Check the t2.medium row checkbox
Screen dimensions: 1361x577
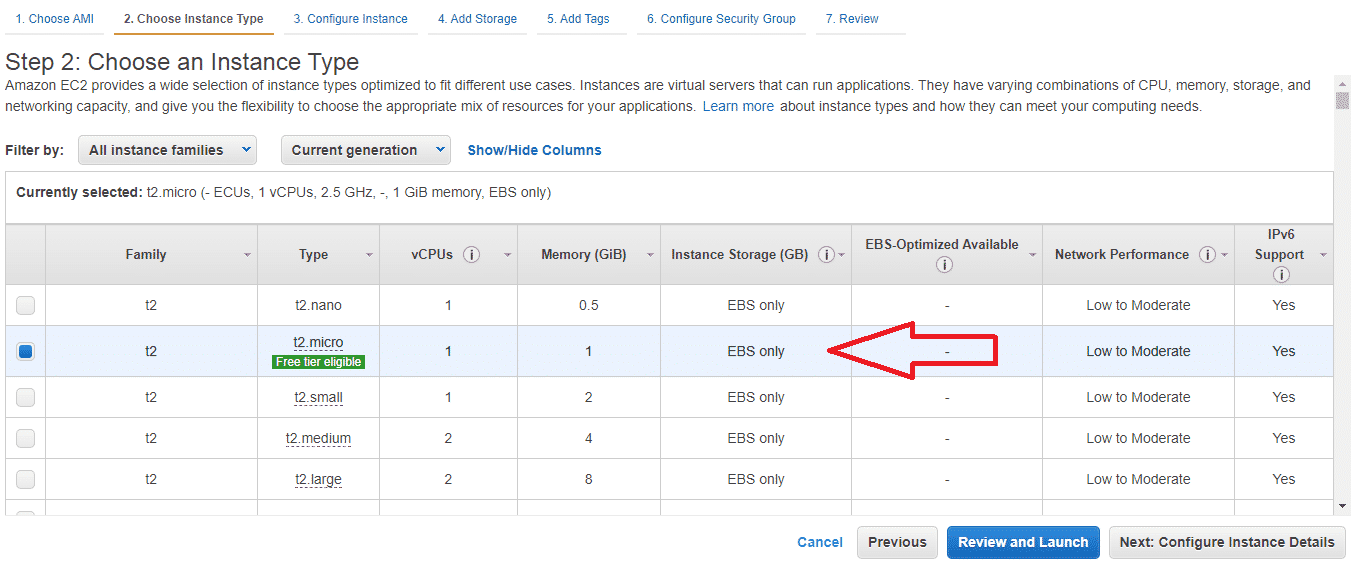25,438
